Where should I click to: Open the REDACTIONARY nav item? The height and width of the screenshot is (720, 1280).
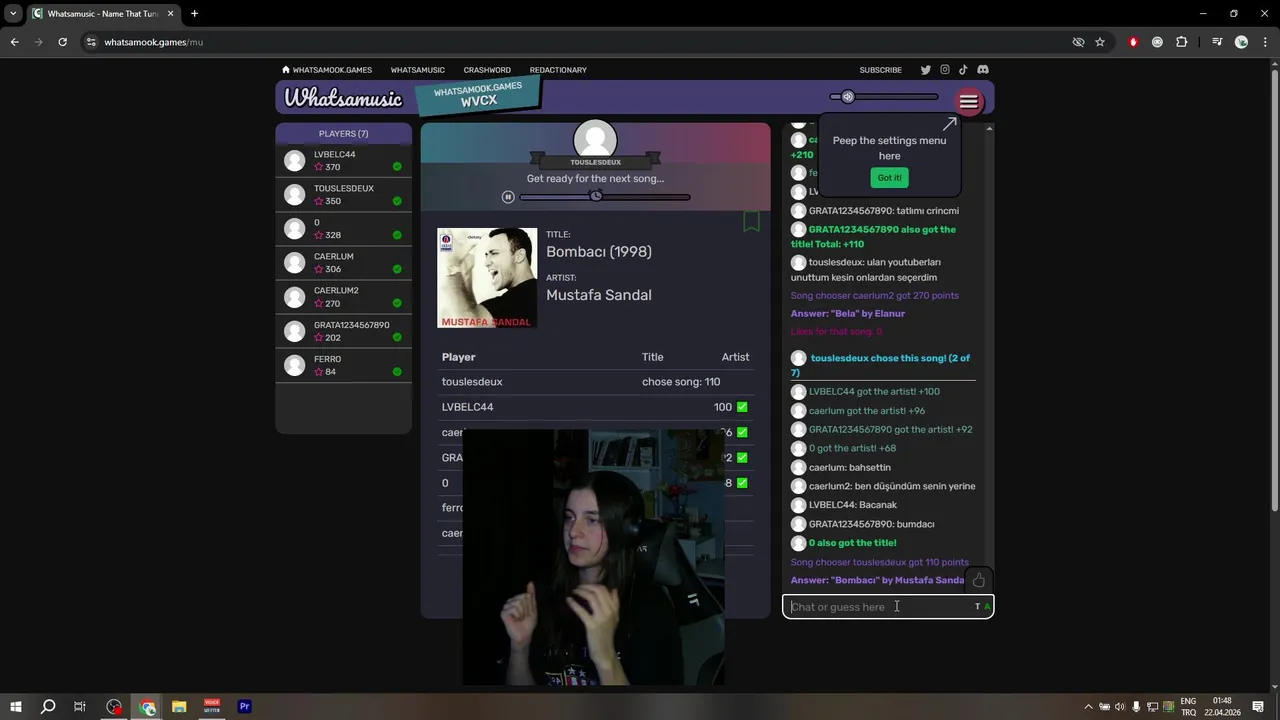pos(558,70)
